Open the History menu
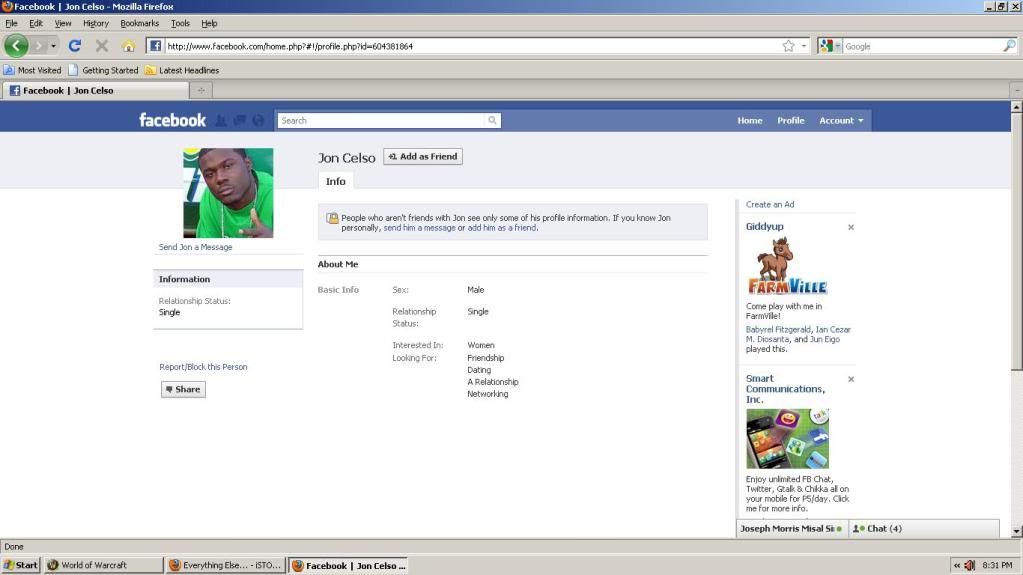Viewport: 1023px width, 575px height. (x=96, y=23)
